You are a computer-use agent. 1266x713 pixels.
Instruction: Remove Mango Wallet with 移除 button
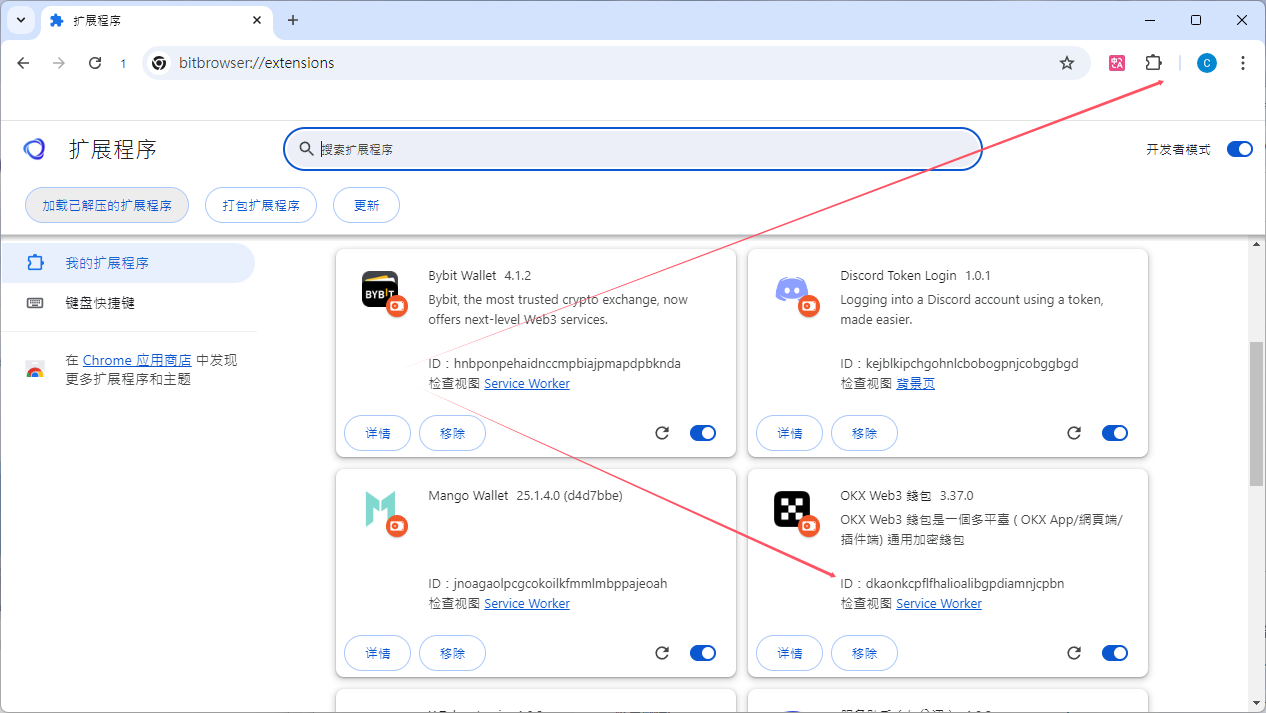[x=452, y=653]
